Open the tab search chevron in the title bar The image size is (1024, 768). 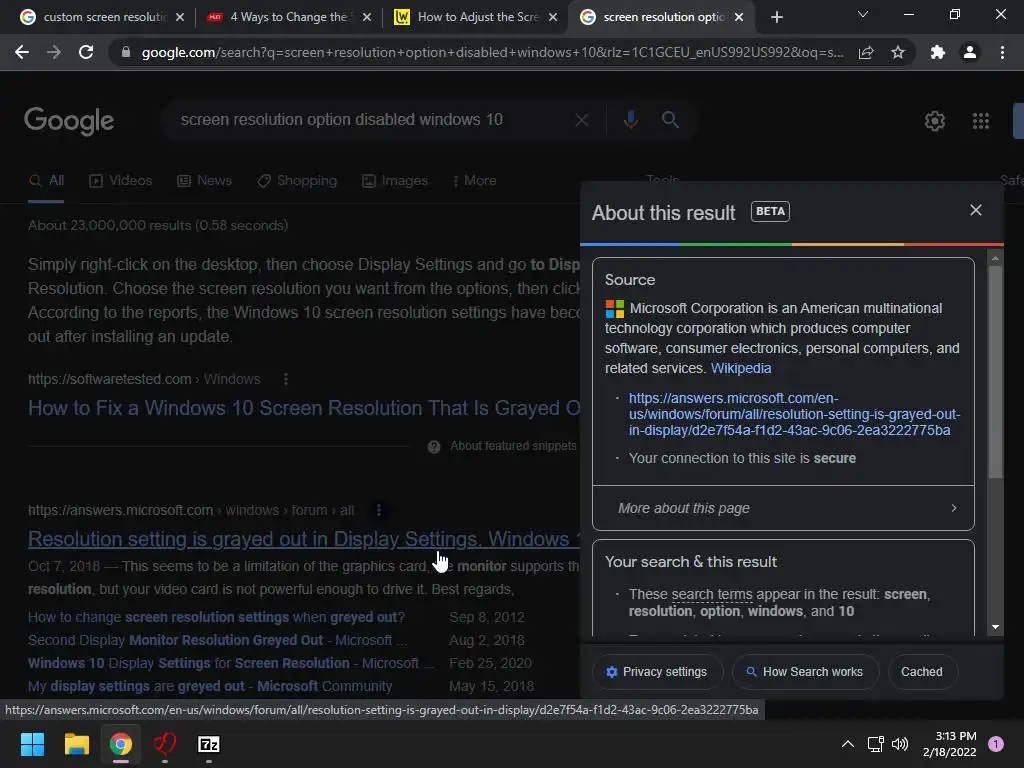(x=863, y=14)
